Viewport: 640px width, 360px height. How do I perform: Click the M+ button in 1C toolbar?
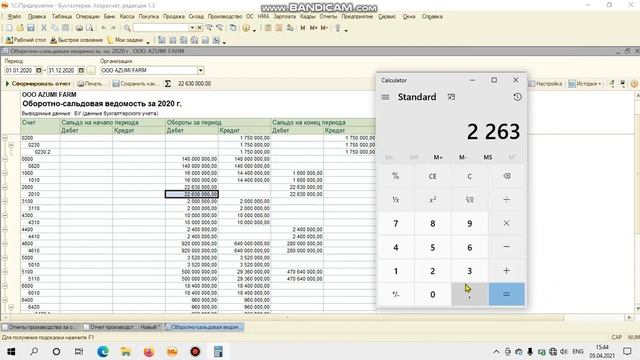(313, 28)
